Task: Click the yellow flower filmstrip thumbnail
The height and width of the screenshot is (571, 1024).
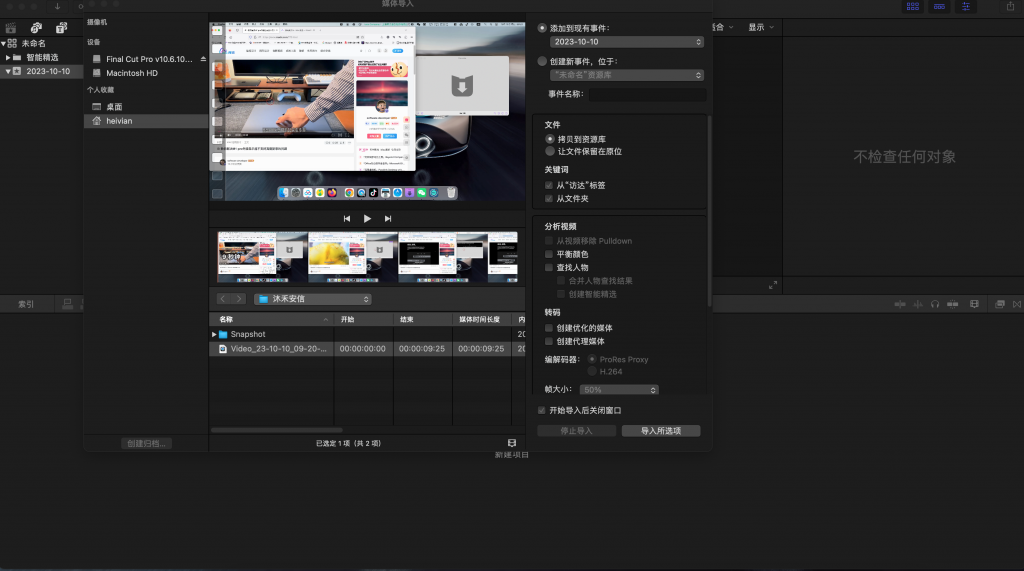Action: coord(353,257)
